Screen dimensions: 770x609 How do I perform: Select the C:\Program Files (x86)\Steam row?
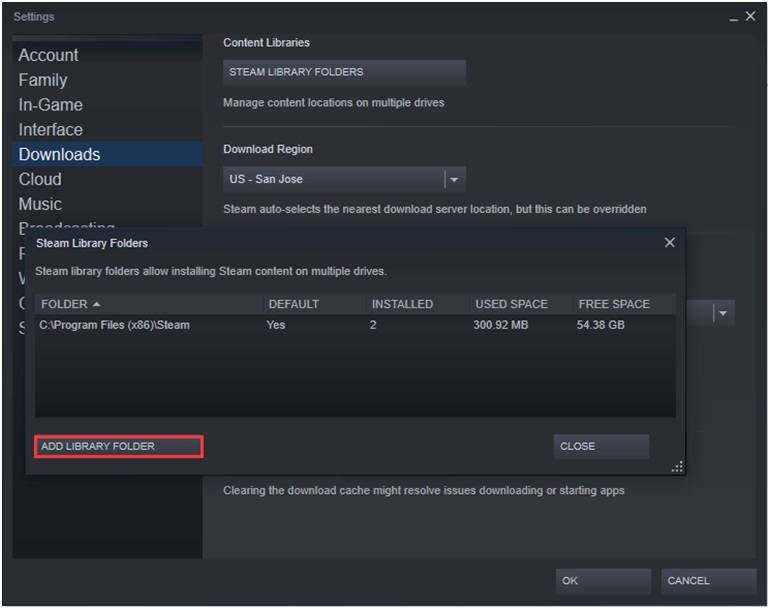pyautogui.click(x=356, y=325)
